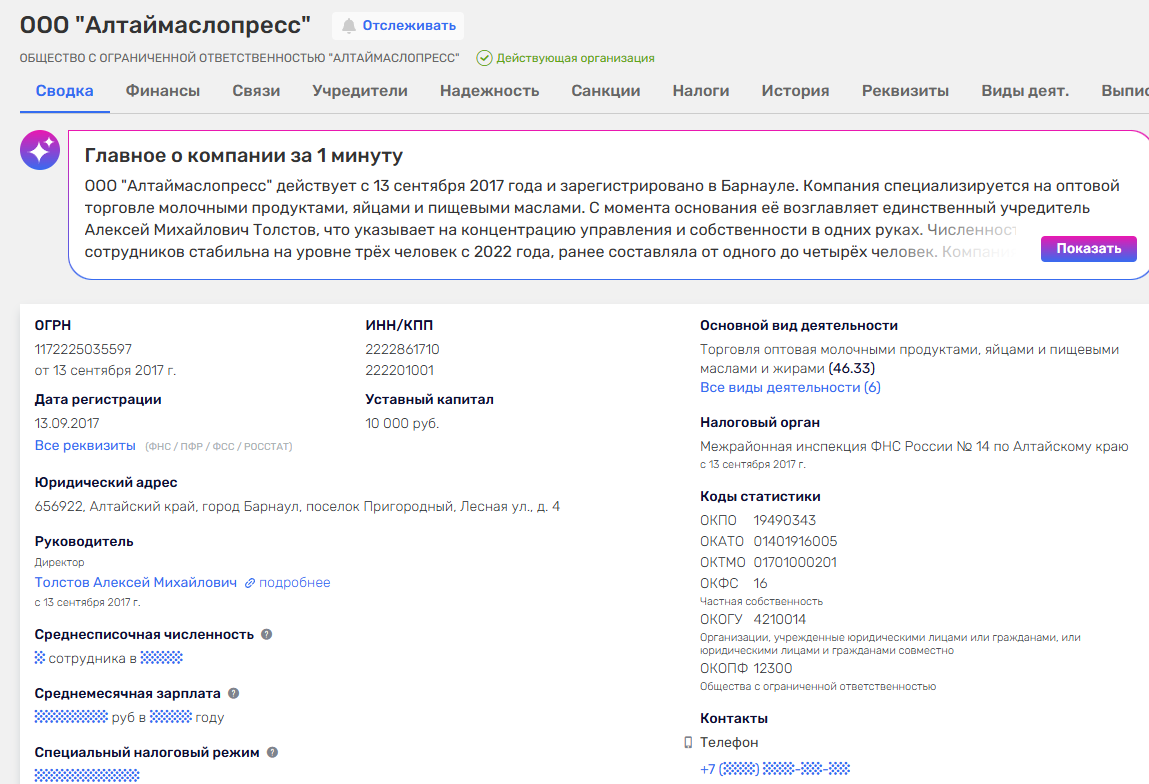Click OKVED code 46.33 in activity description
1149x784 pixels.
tap(852, 369)
